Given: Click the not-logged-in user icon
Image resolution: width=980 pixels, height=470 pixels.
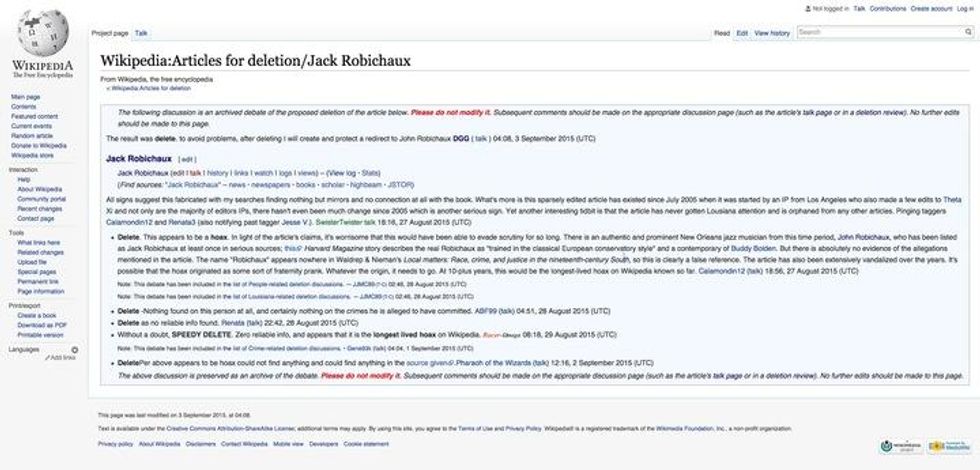Looking at the screenshot, I should pos(808,9).
